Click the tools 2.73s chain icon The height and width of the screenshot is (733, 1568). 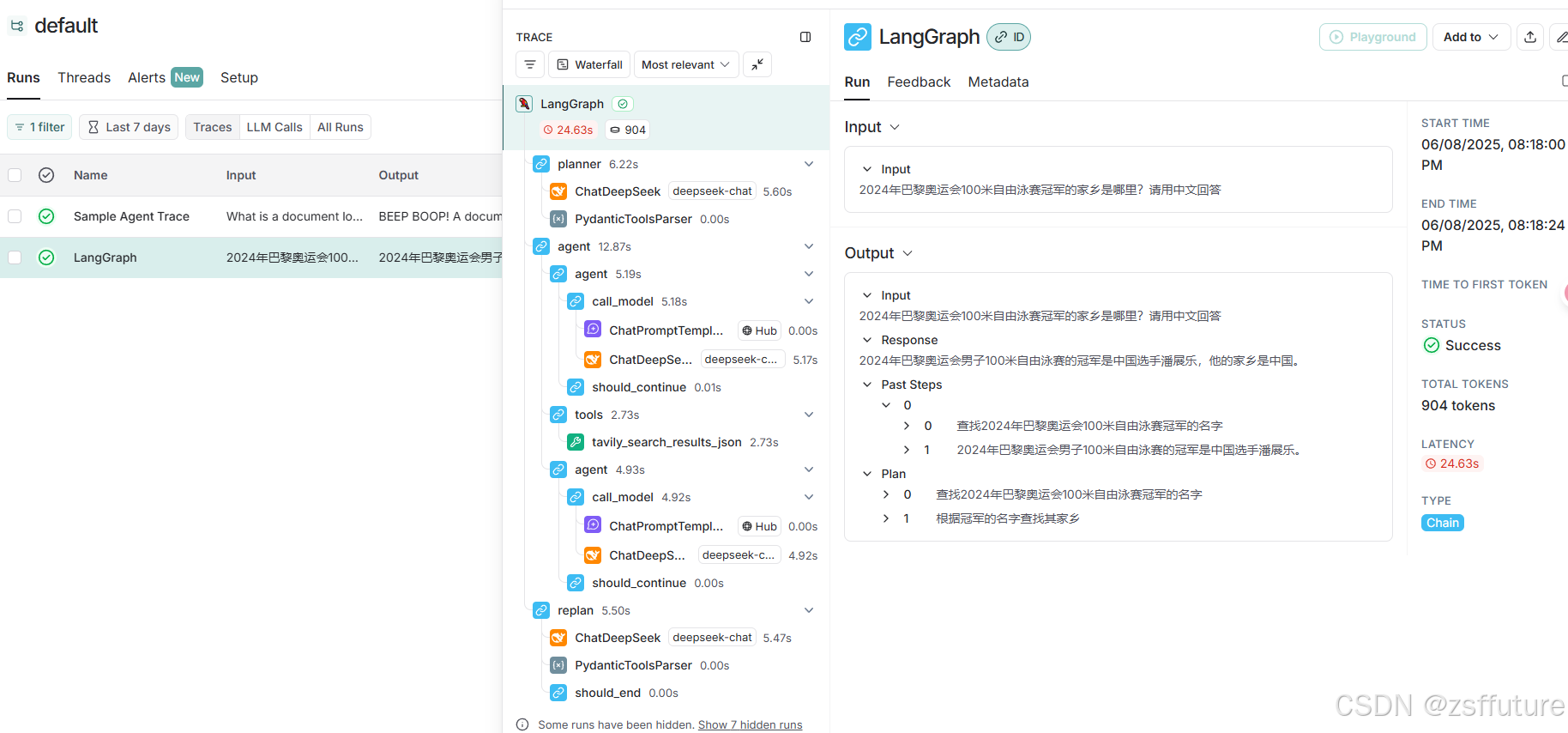pos(558,415)
